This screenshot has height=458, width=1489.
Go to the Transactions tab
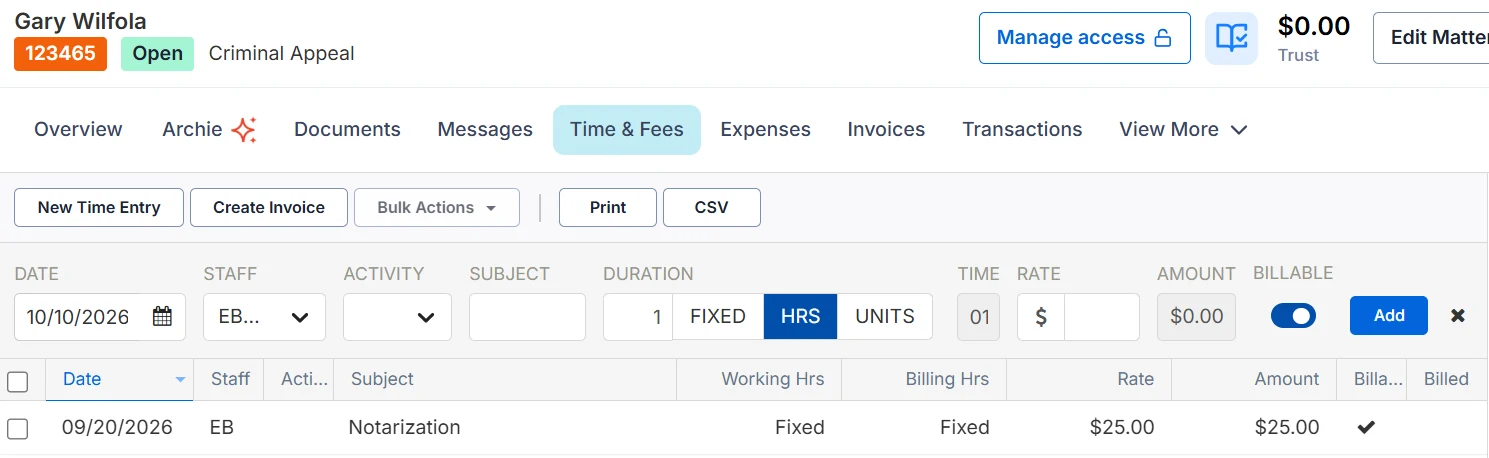click(1022, 129)
